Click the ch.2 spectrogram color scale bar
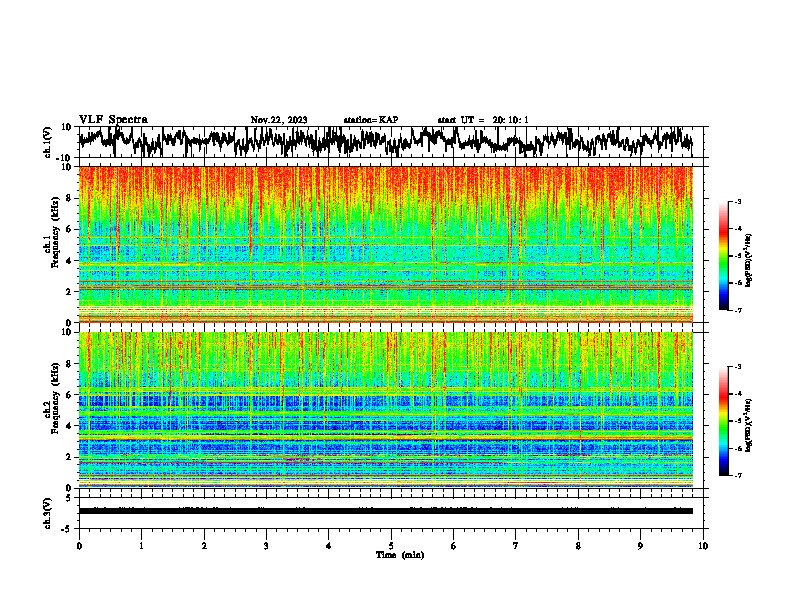Image resolution: width=792 pixels, height=612 pixels. pos(724,421)
